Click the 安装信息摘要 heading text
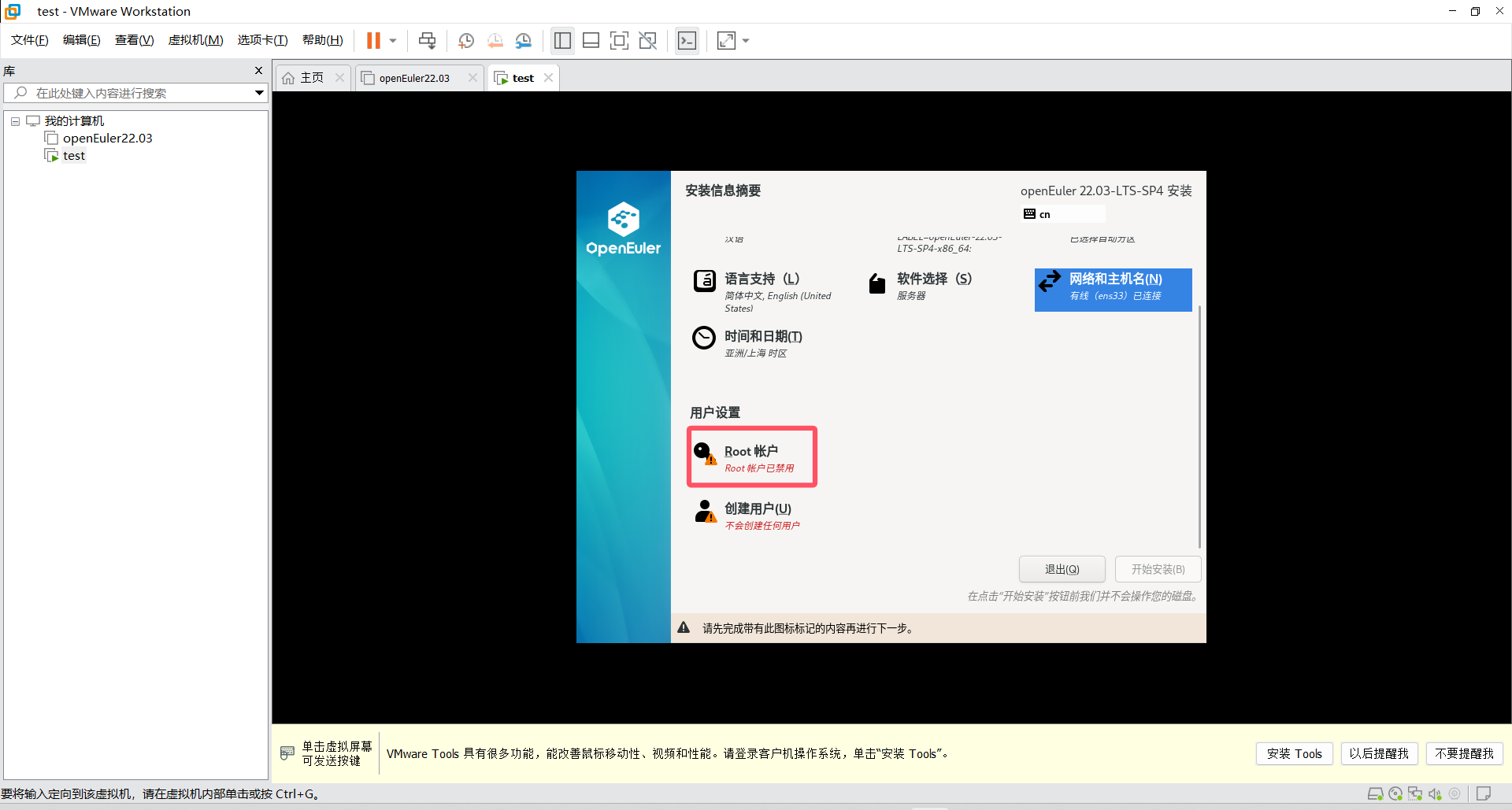 pos(723,190)
